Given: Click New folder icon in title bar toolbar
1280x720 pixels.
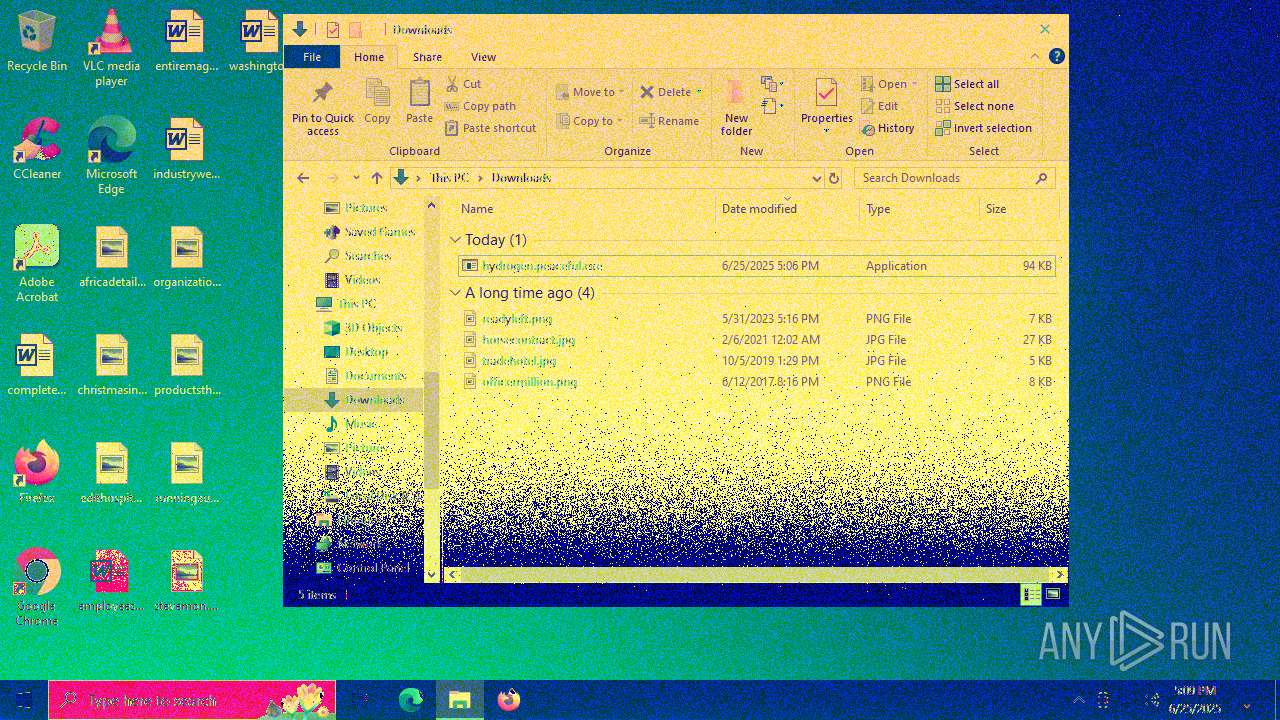Looking at the screenshot, I should tap(355, 30).
